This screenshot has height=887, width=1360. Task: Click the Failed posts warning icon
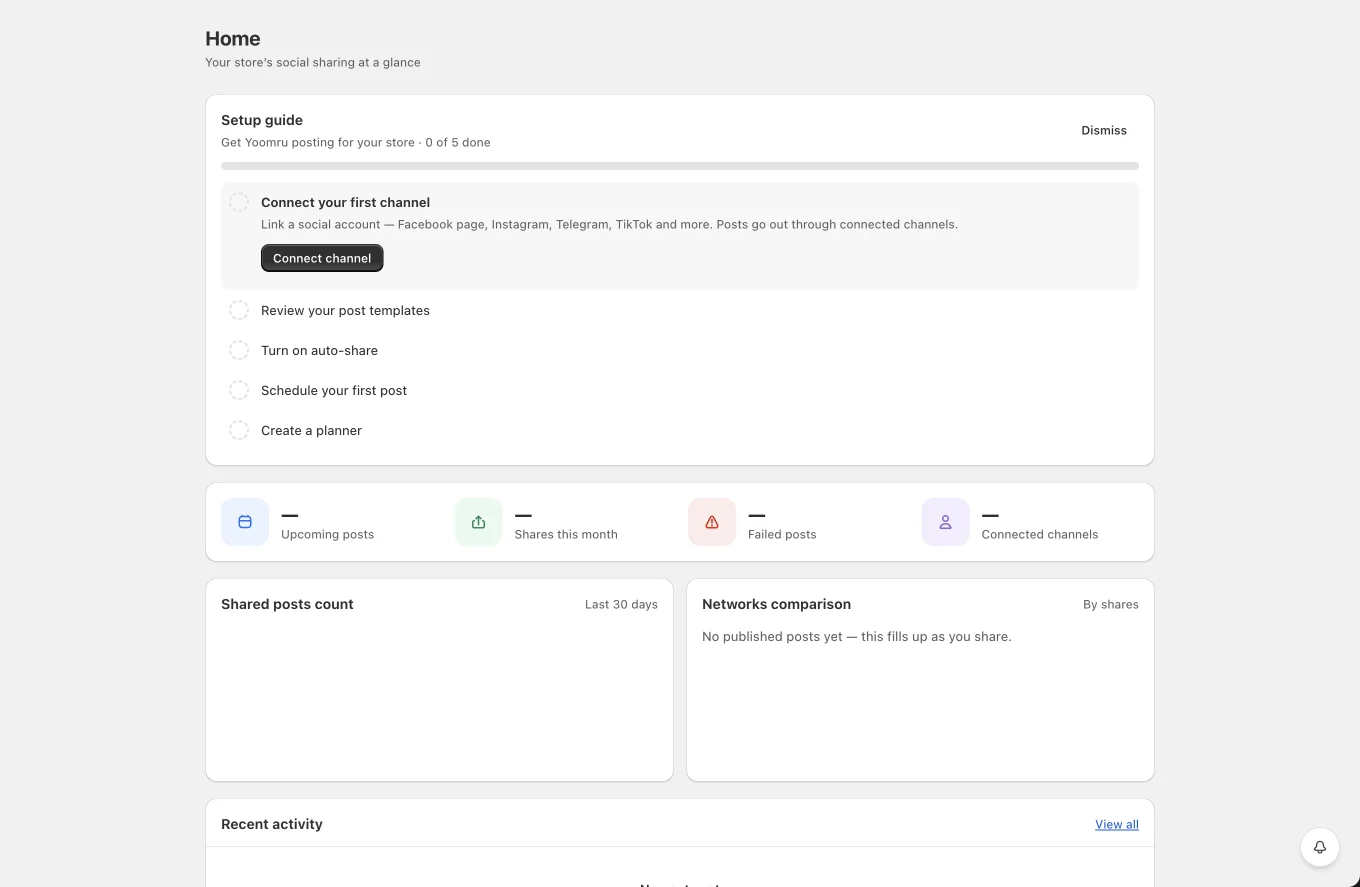coord(712,522)
